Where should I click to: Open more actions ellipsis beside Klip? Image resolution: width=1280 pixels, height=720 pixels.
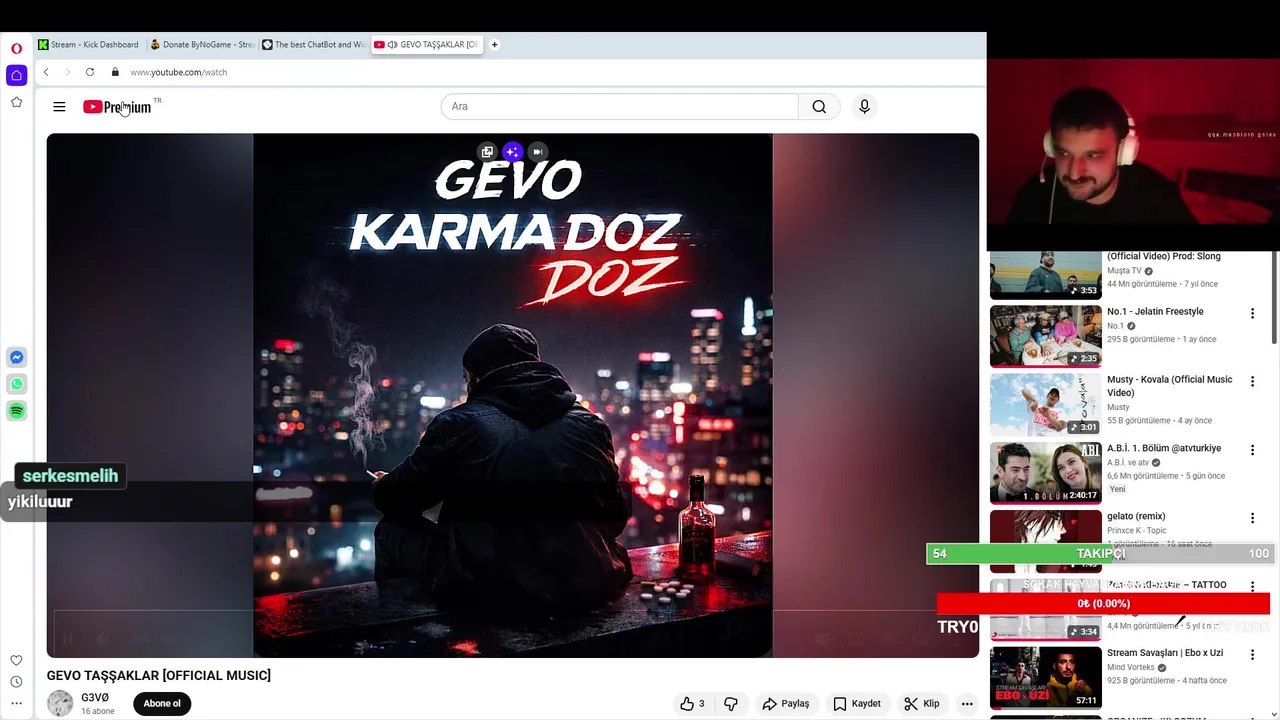(967, 704)
